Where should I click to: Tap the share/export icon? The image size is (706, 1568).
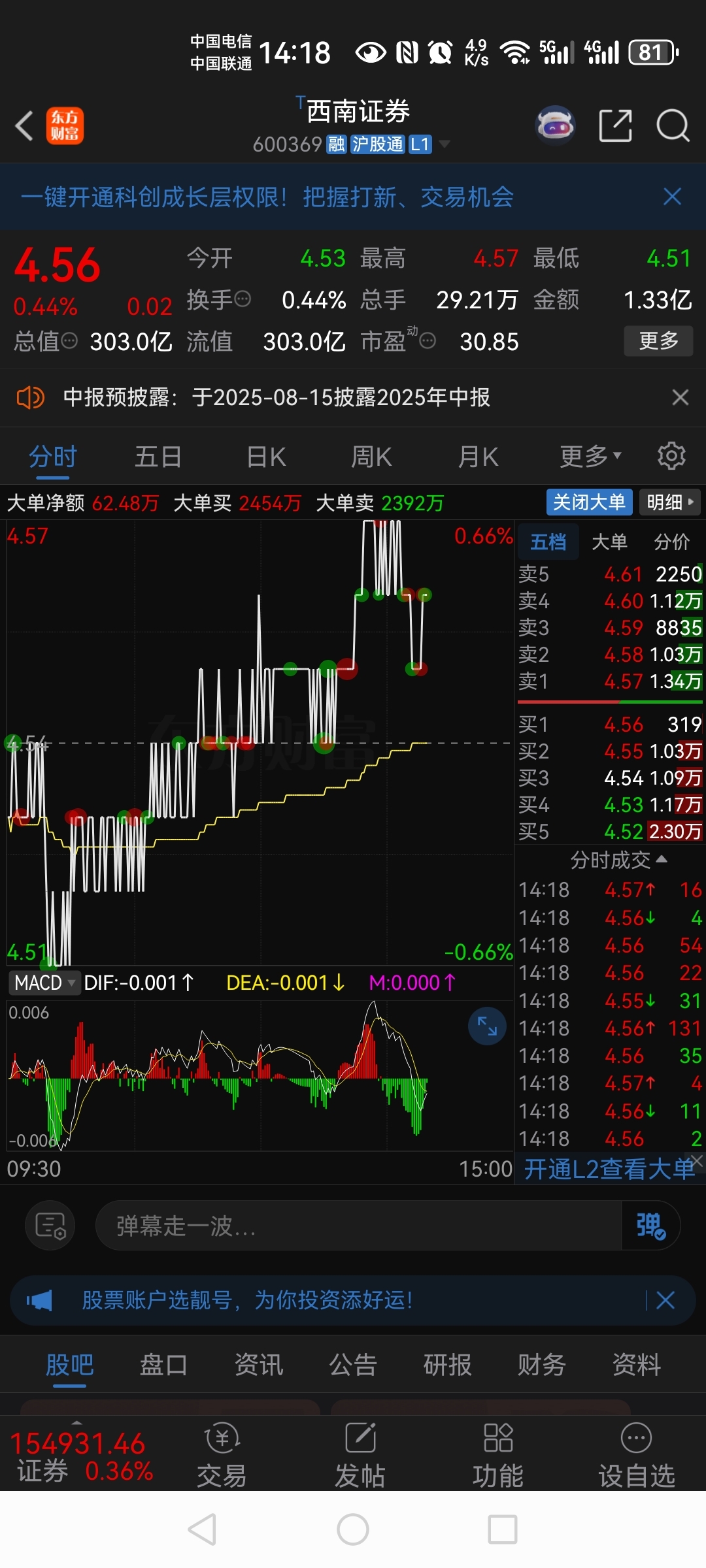[x=615, y=125]
